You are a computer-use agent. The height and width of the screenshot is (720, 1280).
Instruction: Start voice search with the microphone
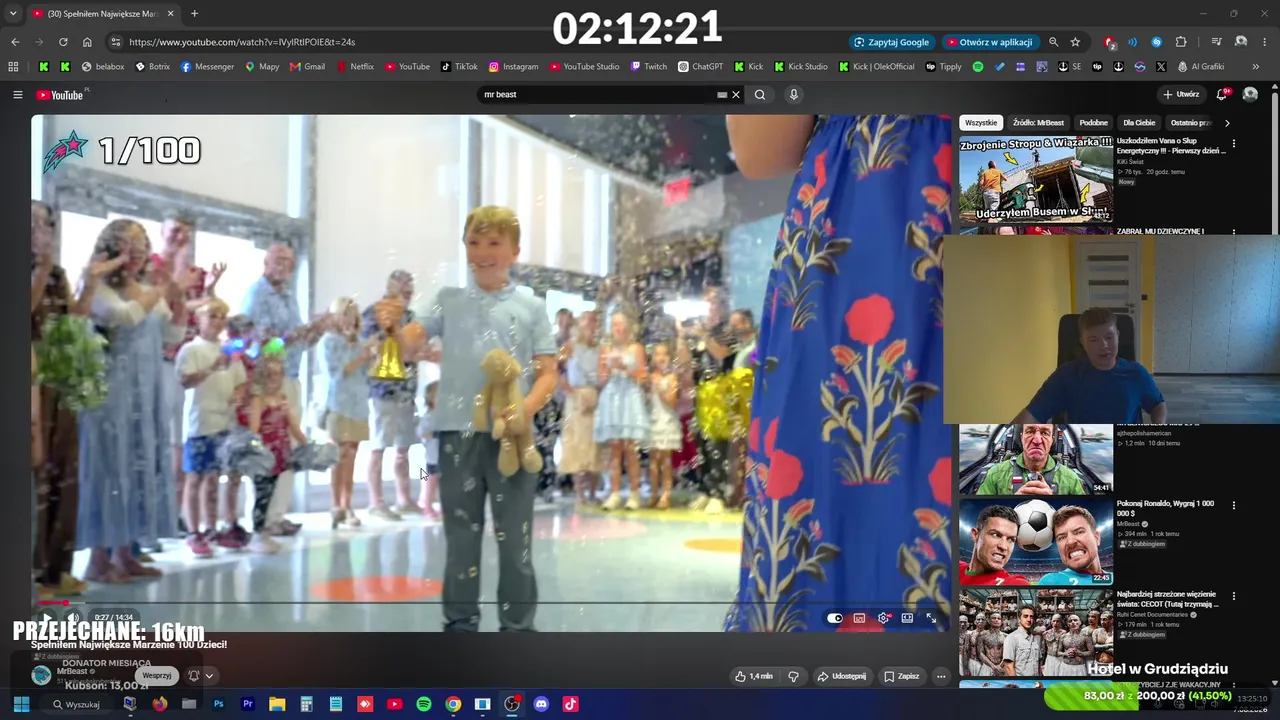tap(794, 95)
